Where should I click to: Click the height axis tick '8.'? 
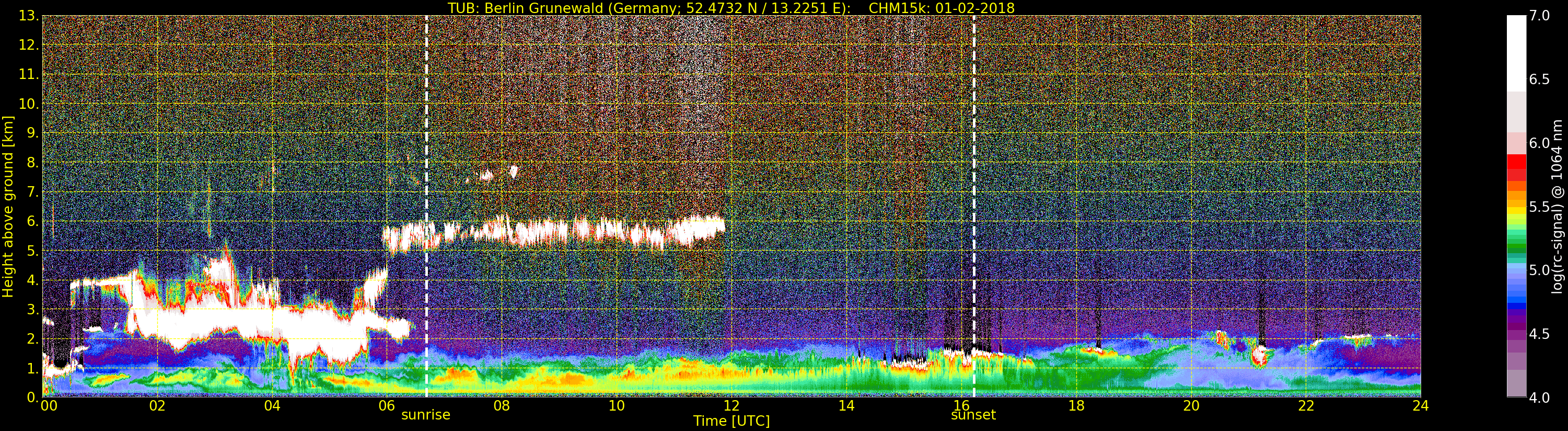point(32,163)
